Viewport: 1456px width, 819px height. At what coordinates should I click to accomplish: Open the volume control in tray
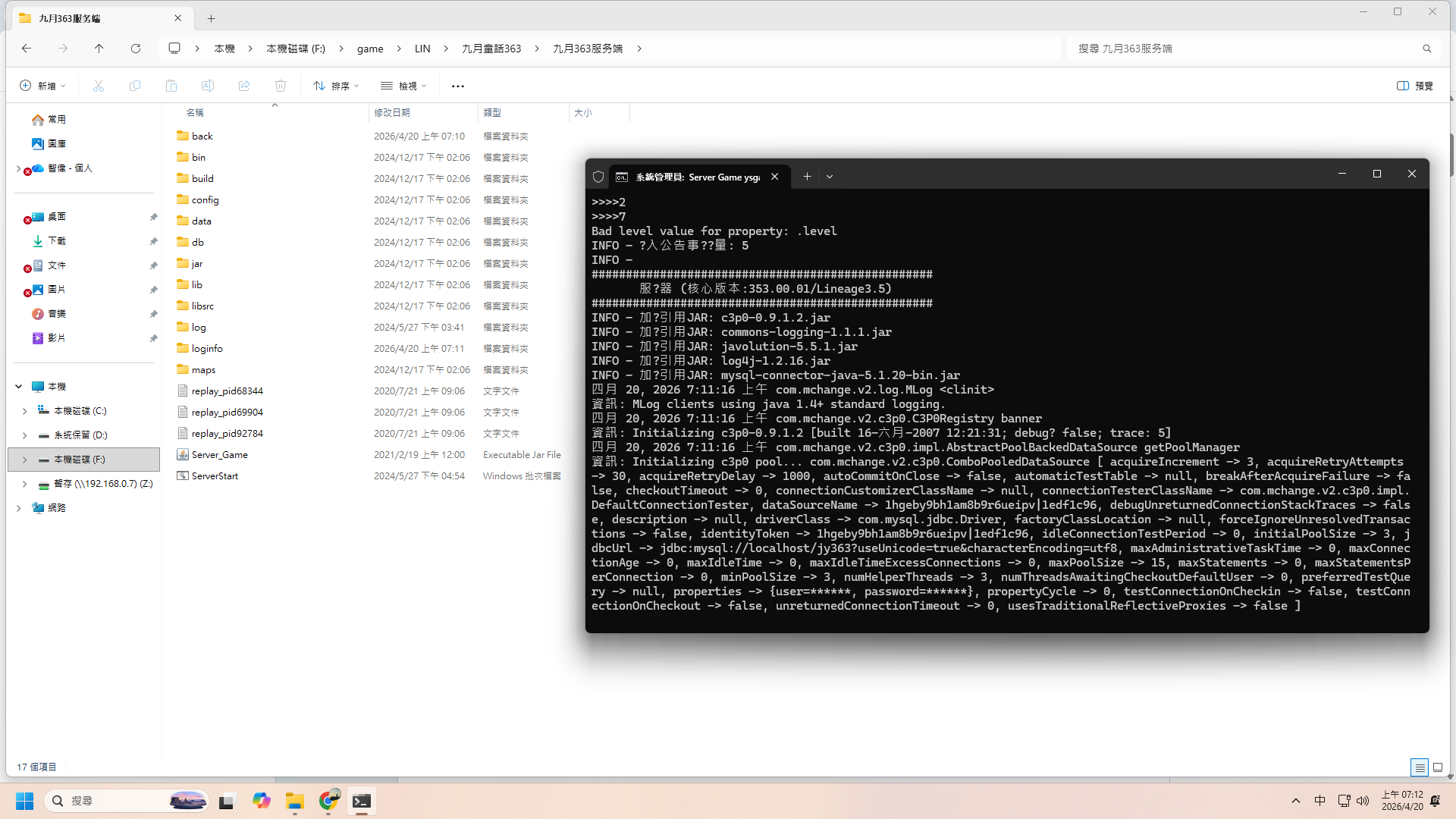[1363, 801]
